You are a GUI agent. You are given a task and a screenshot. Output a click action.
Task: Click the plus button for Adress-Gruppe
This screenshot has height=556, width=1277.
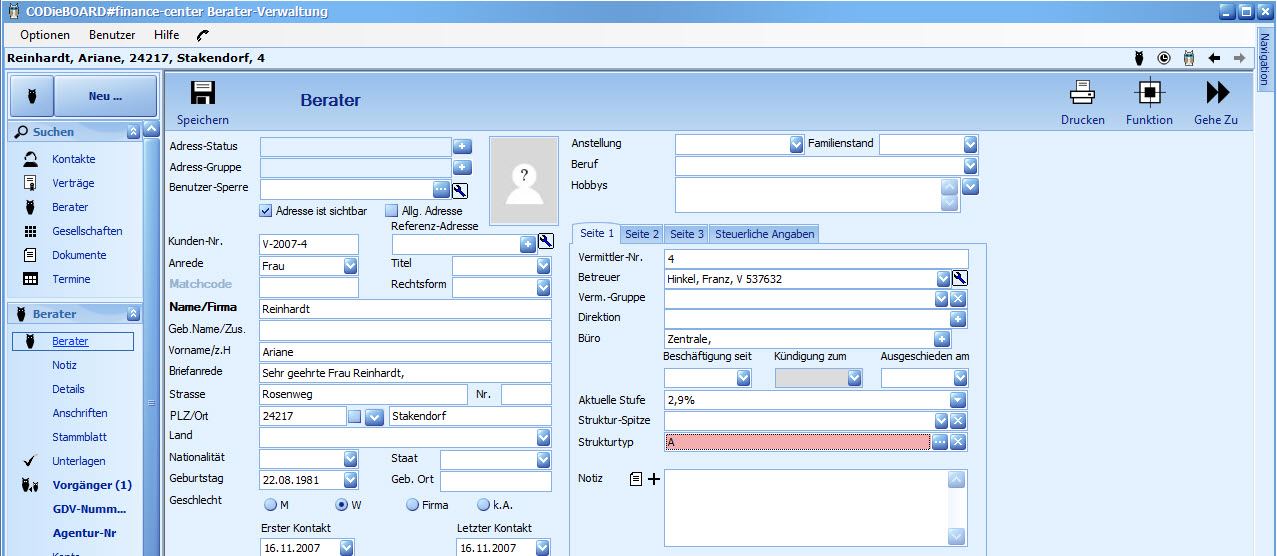(x=462, y=167)
